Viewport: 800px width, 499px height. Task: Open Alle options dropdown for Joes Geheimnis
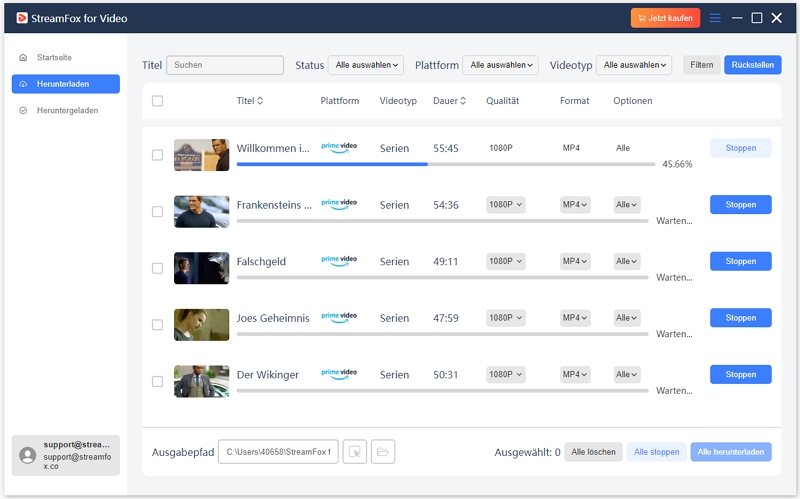click(627, 318)
